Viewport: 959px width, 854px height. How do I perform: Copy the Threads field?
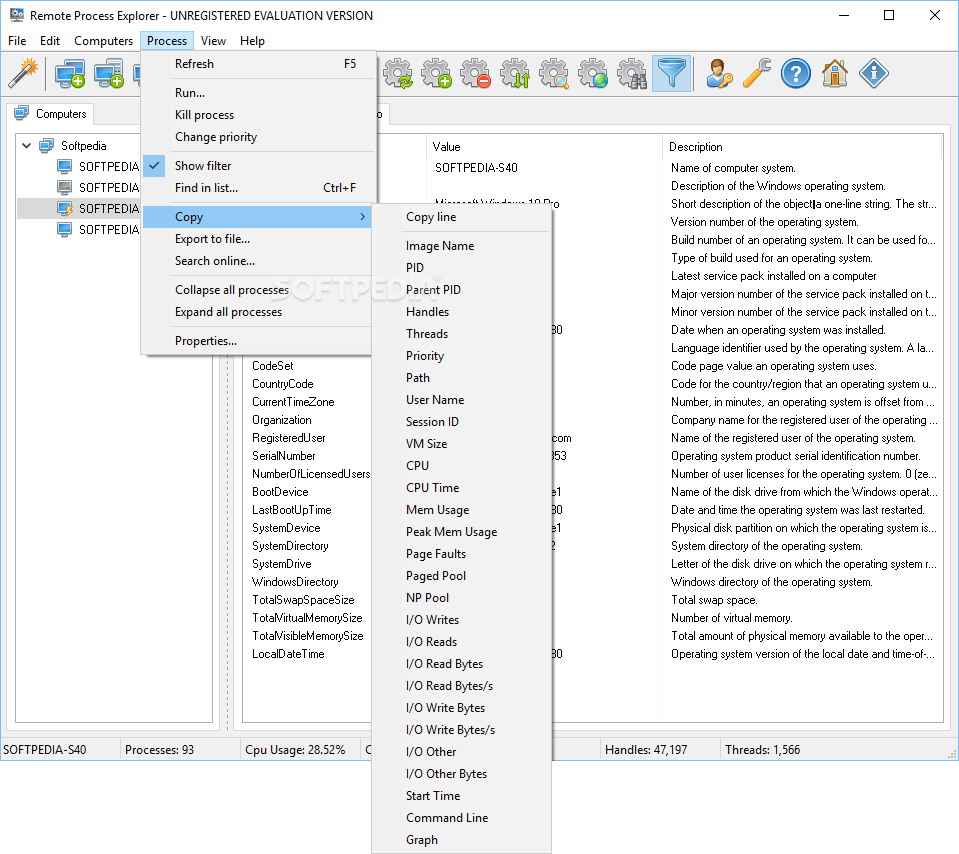[x=462, y=334]
